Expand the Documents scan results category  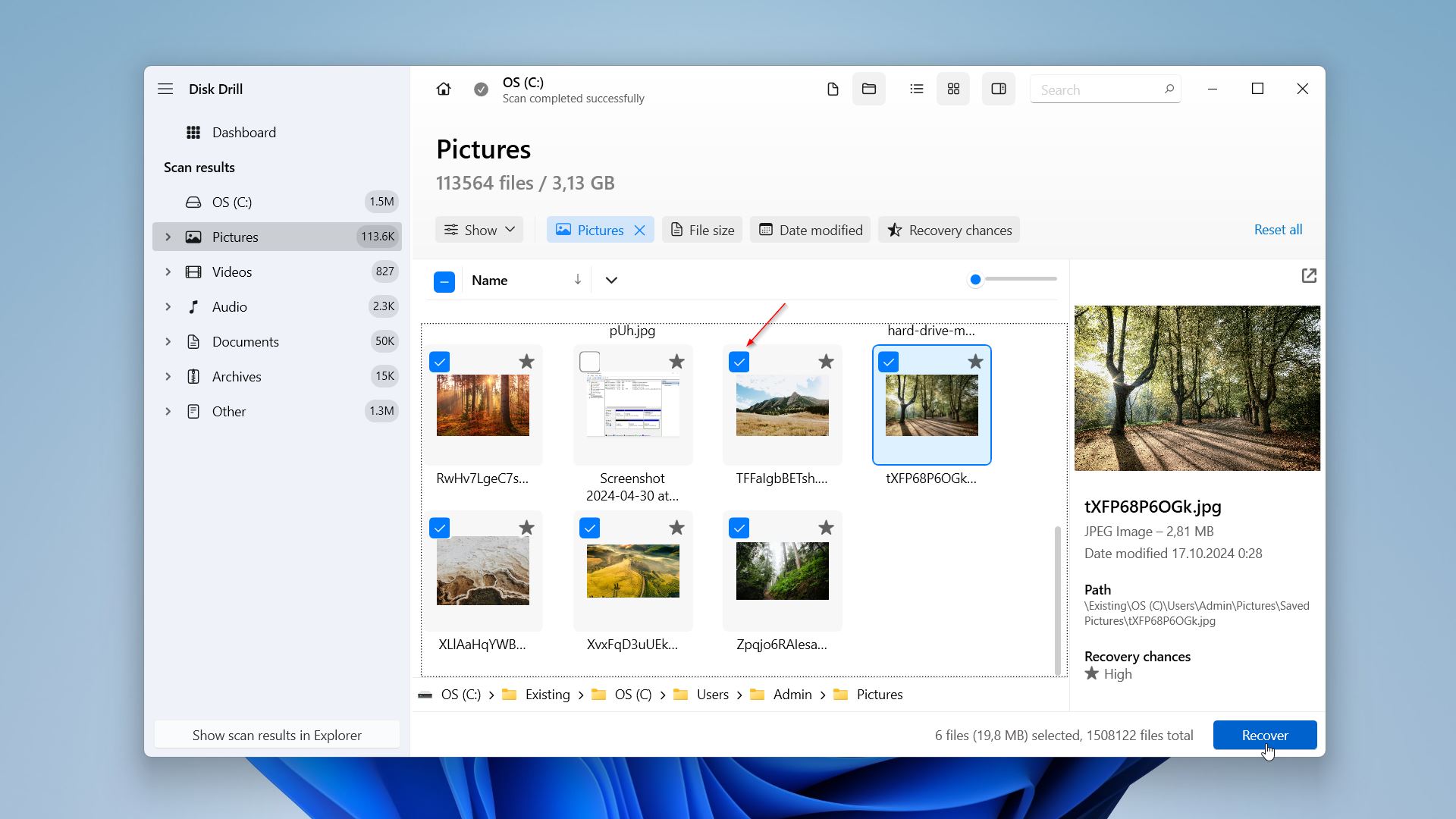(x=167, y=342)
